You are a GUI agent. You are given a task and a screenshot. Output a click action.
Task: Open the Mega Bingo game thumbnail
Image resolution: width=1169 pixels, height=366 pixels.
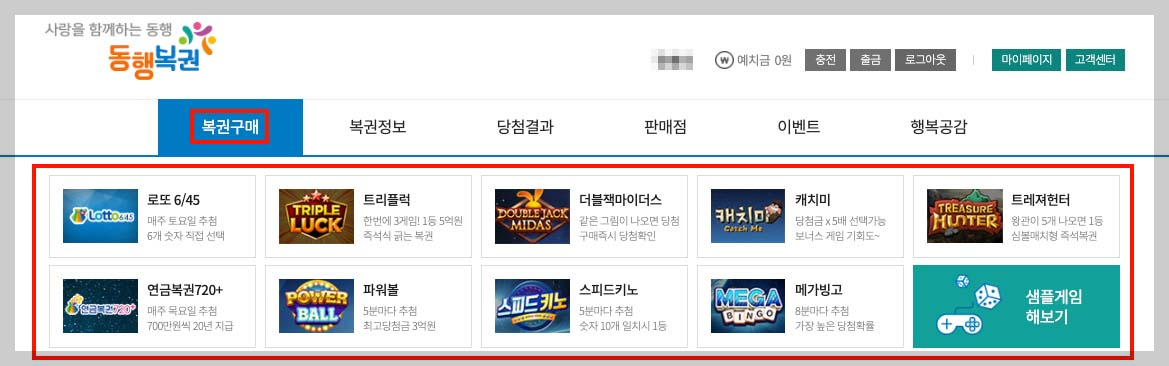[749, 306]
